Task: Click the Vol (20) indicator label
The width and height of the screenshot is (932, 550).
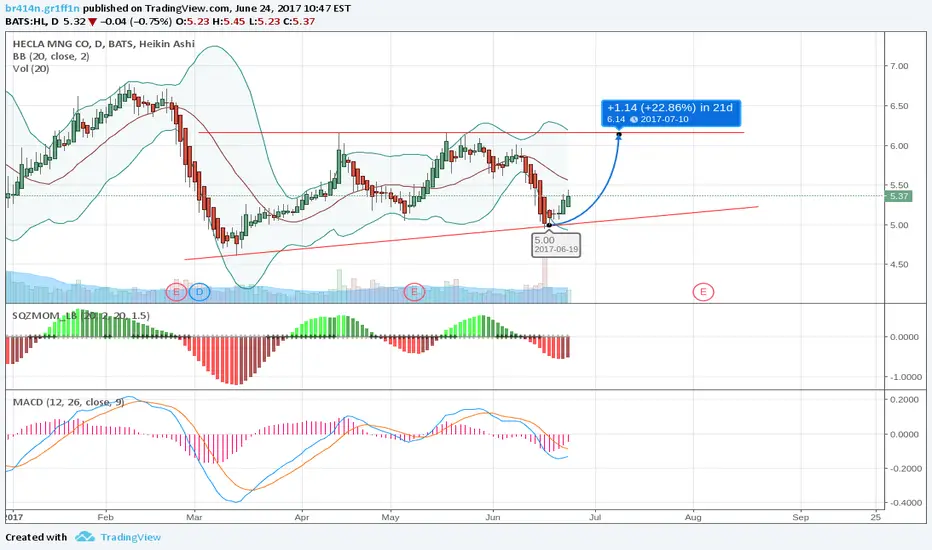Action: pos(31,69)
